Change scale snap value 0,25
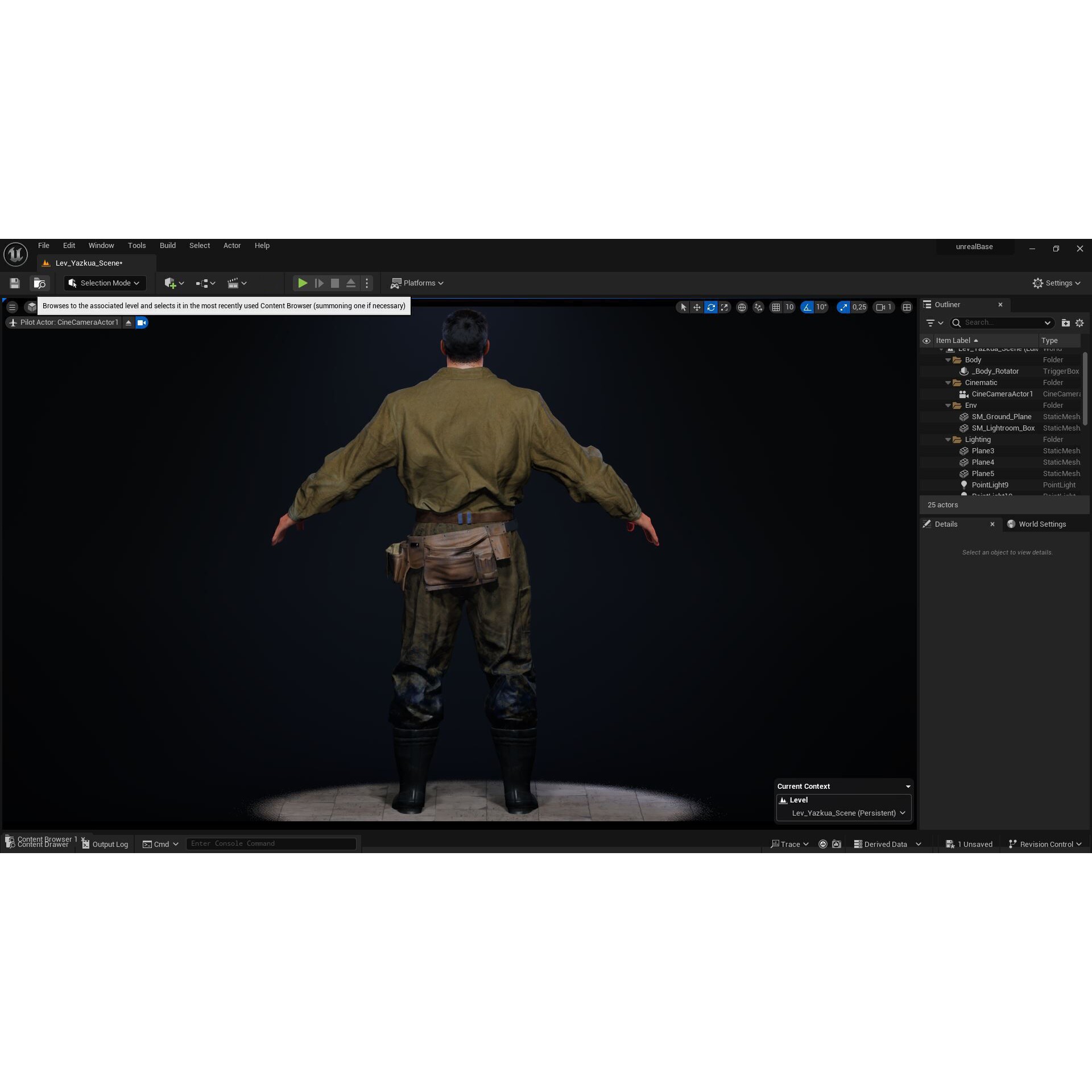Screen dimensions: 1092x1092 pos(859,307)
